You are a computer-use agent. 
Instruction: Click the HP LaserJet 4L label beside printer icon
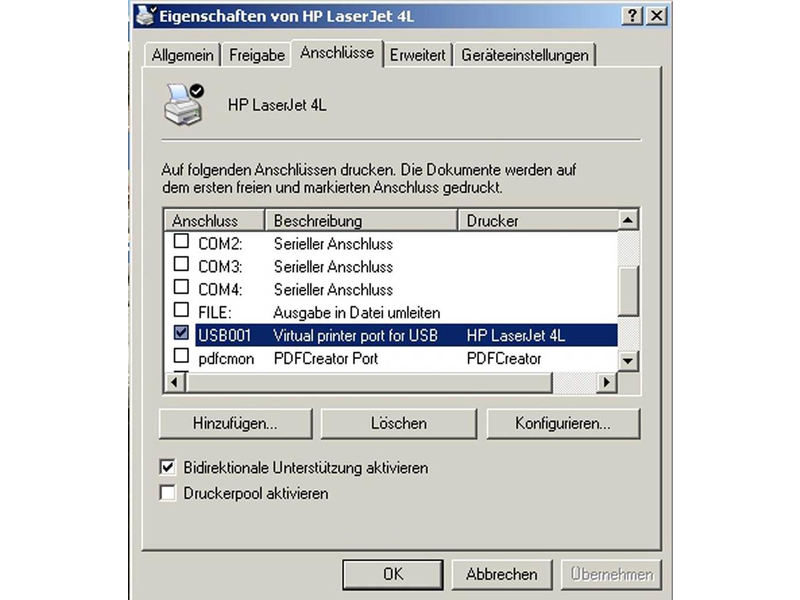[x=277, y=105]
